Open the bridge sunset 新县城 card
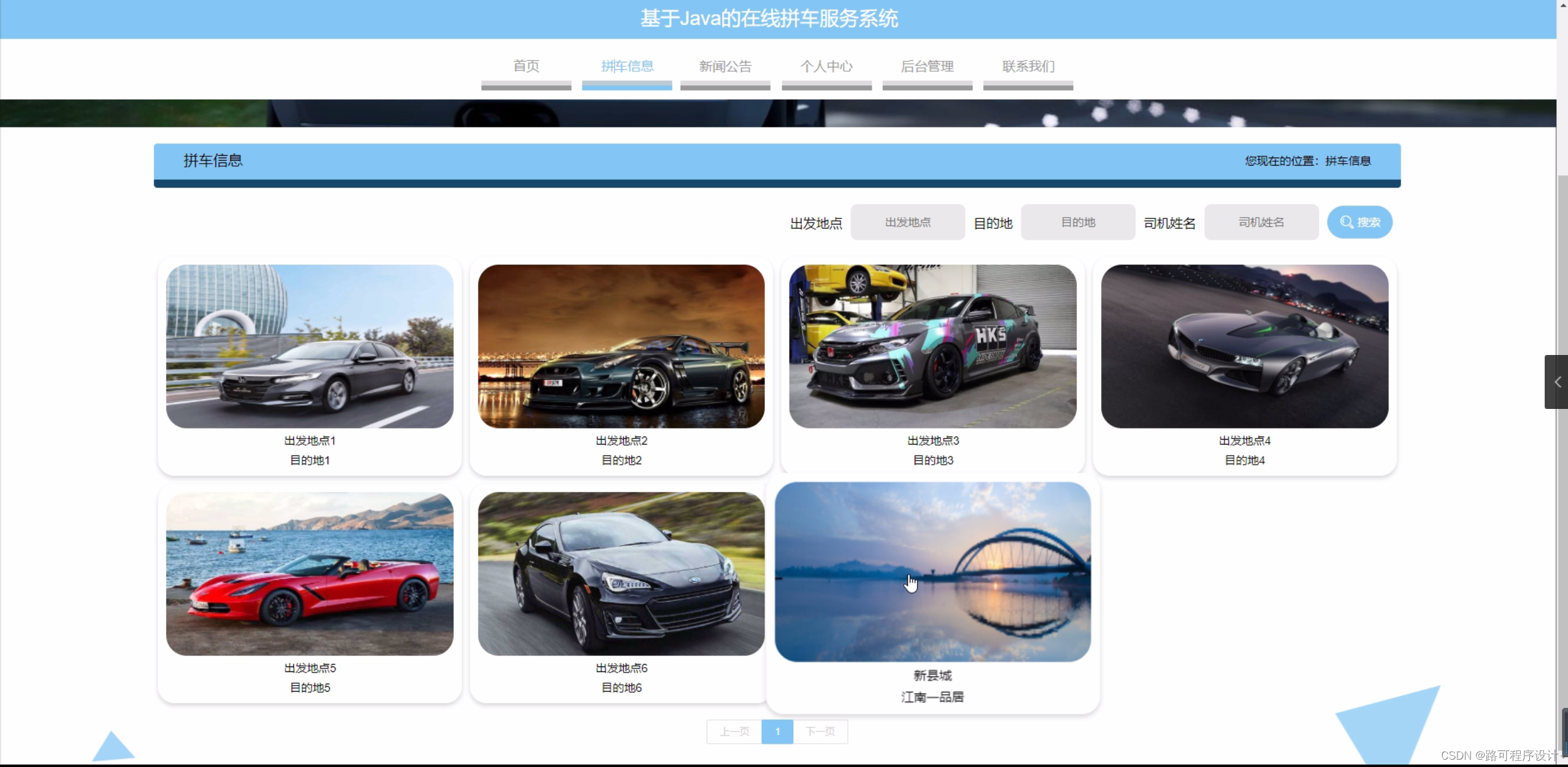1568x767 pixels. [932, 571]
